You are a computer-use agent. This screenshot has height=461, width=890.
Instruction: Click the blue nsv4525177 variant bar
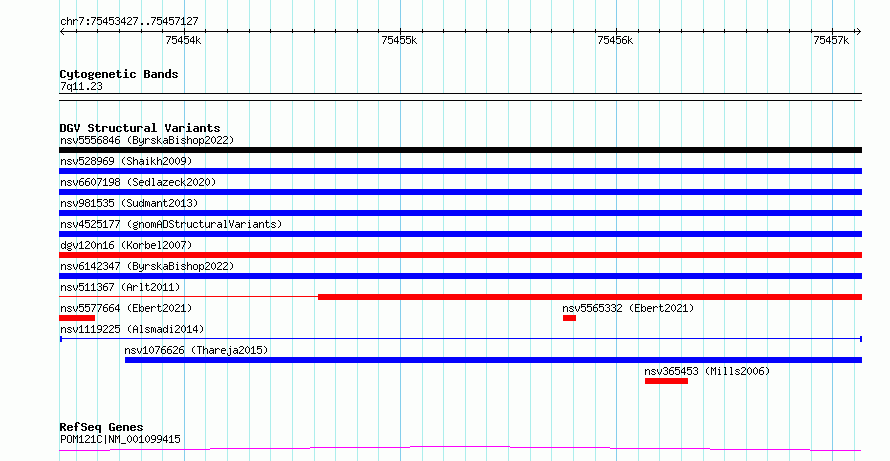click(x=460, y=234)
